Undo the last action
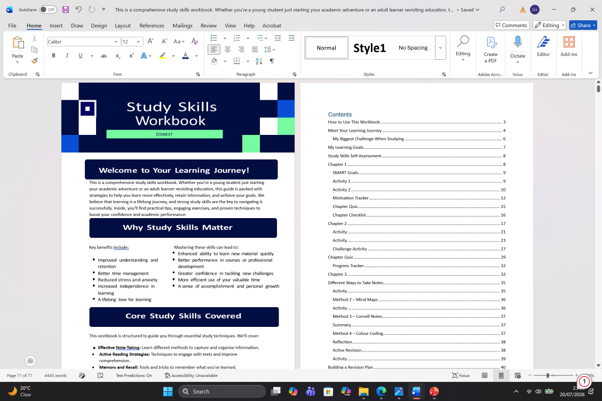The width and height of the screenshot is (602, 401). click(78, 10)
